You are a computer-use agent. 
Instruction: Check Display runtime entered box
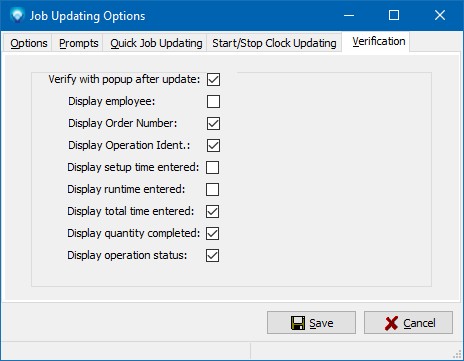(x=212, y=189)
